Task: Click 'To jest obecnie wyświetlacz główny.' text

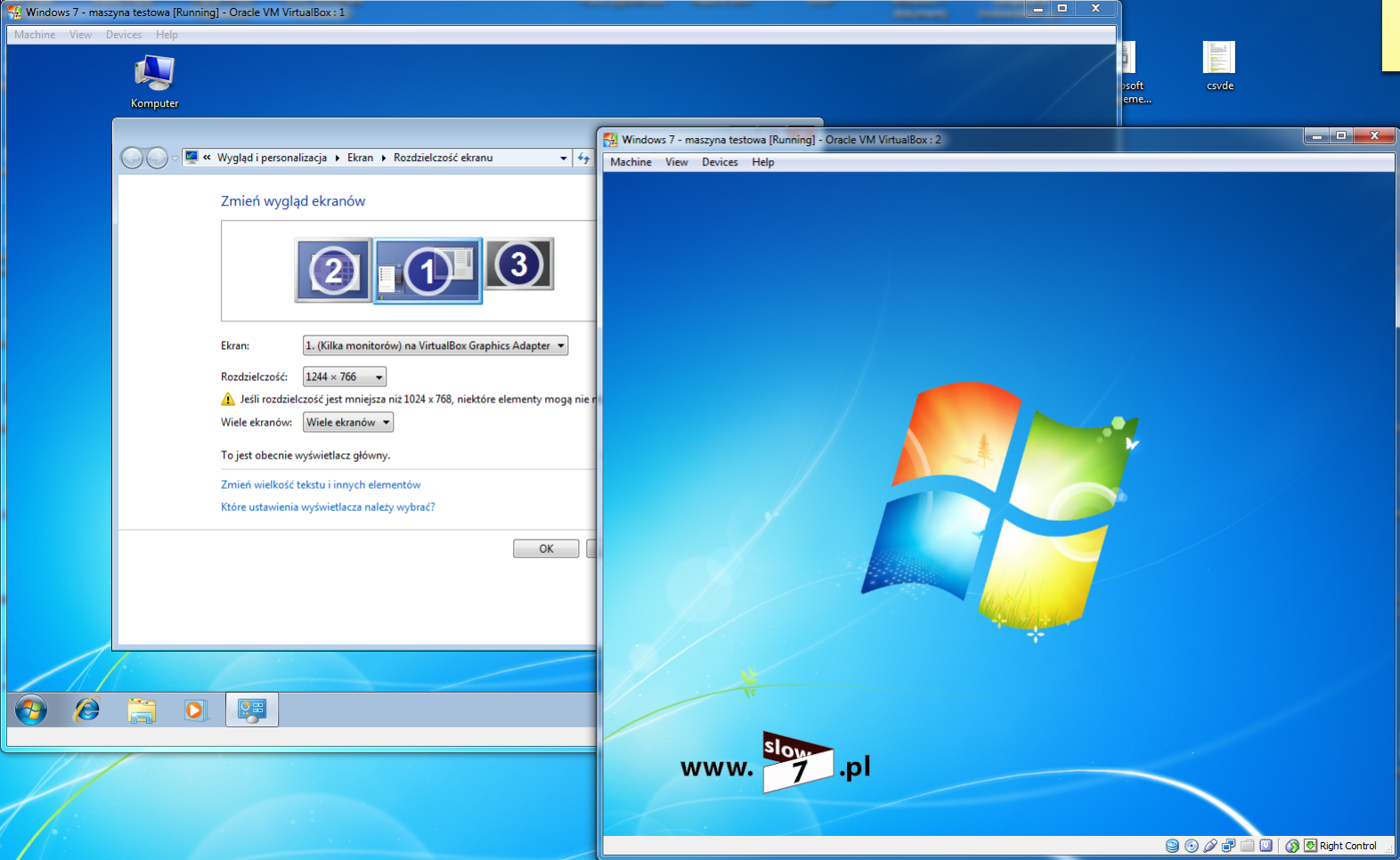Action: pos(305,455)
